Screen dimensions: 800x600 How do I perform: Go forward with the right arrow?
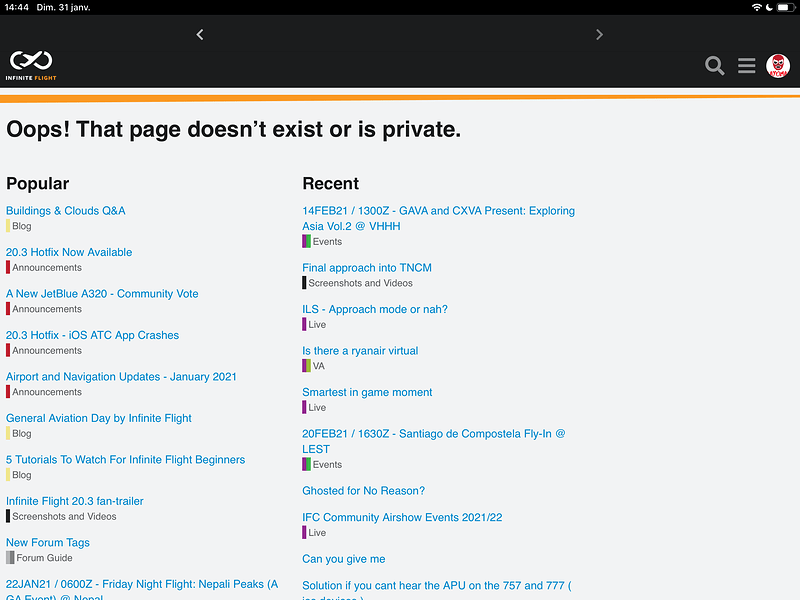[x=599, y=35]
